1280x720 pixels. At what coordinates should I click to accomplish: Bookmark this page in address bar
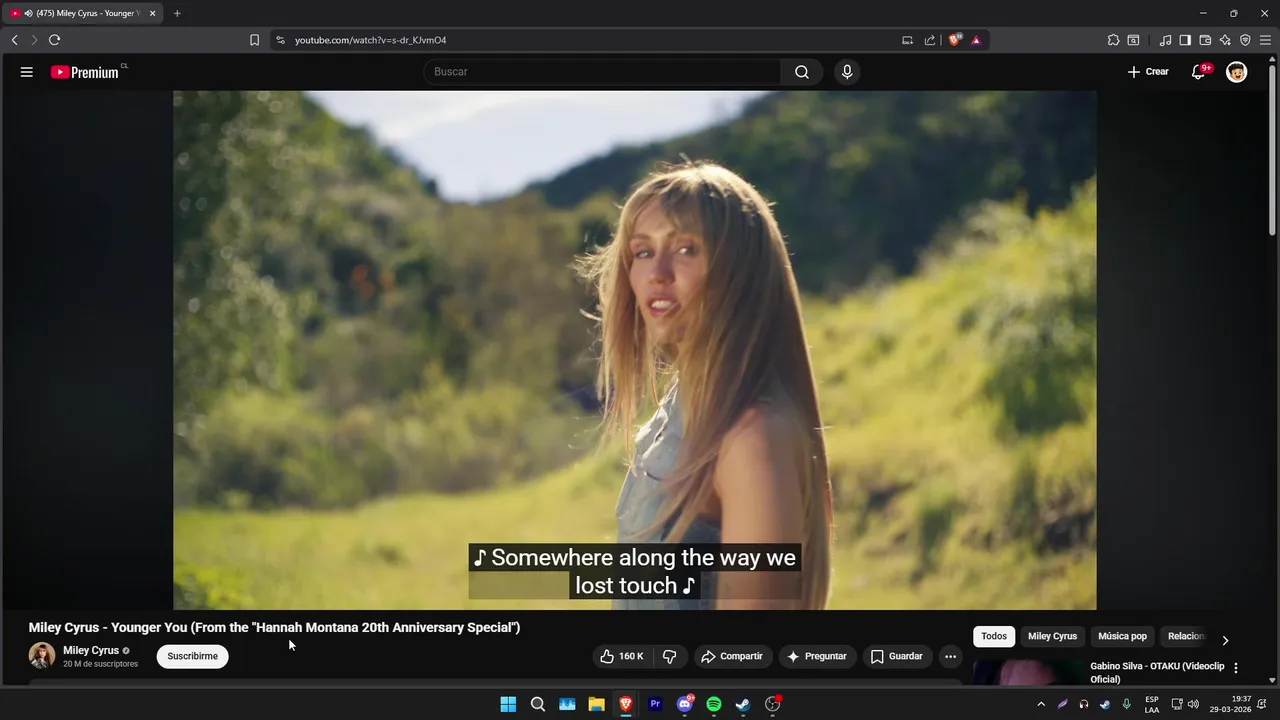coord(254,40)
